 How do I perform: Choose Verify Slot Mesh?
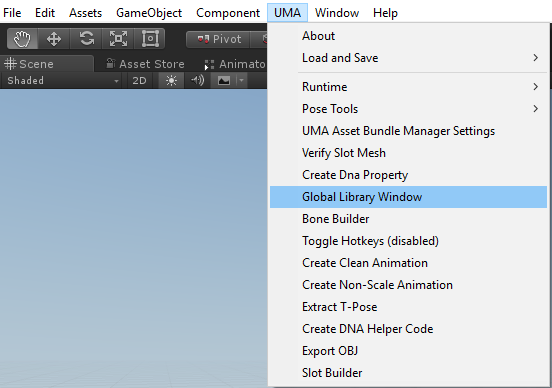click(x=408, y=153)
